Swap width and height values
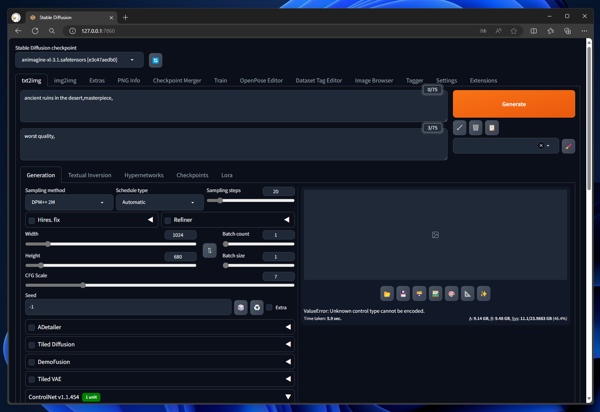This screenshot has height=412, width=600. (x=210, y=251)
